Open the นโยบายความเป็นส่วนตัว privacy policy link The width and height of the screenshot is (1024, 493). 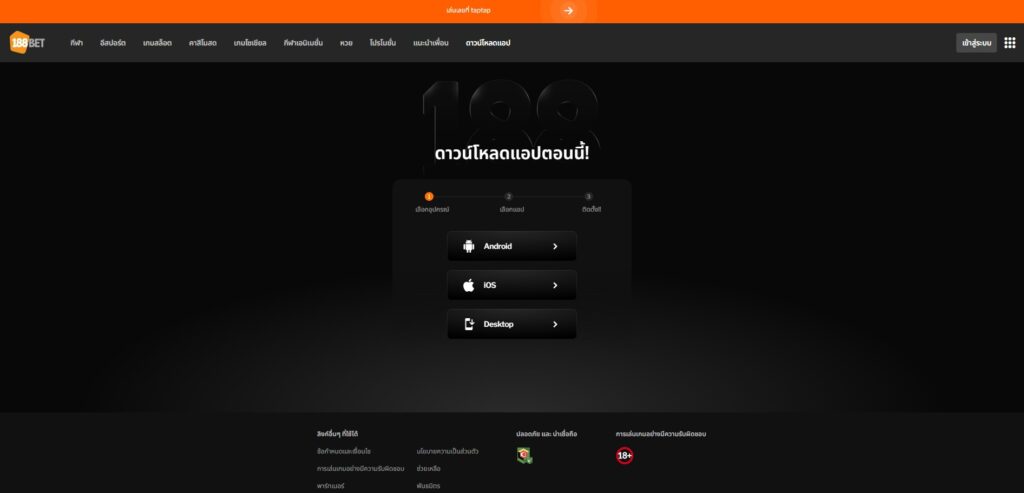point(447,451)
